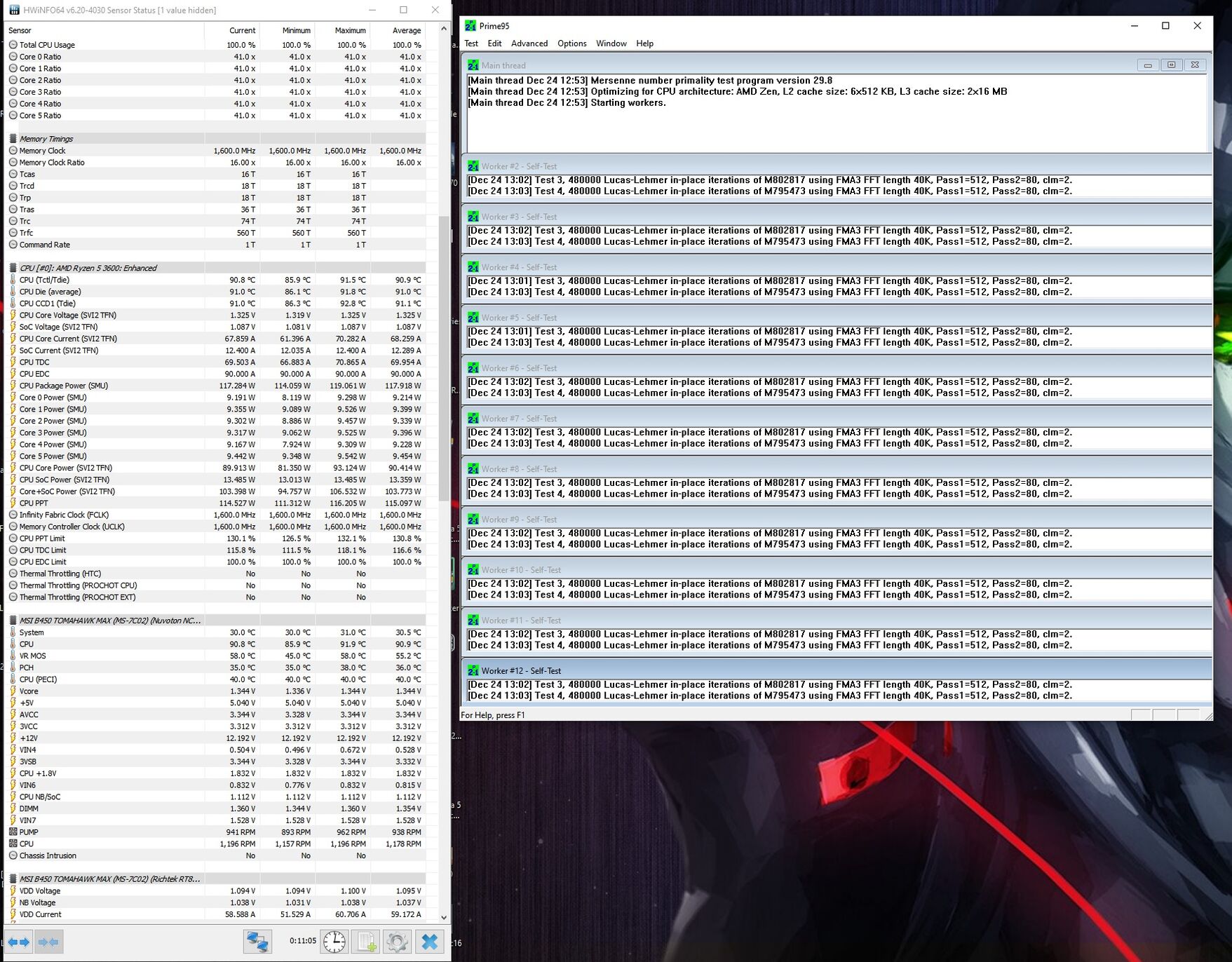The image size is (1232, 962).
Task: Select the Memory Timings section header
Action: (216, 139)
